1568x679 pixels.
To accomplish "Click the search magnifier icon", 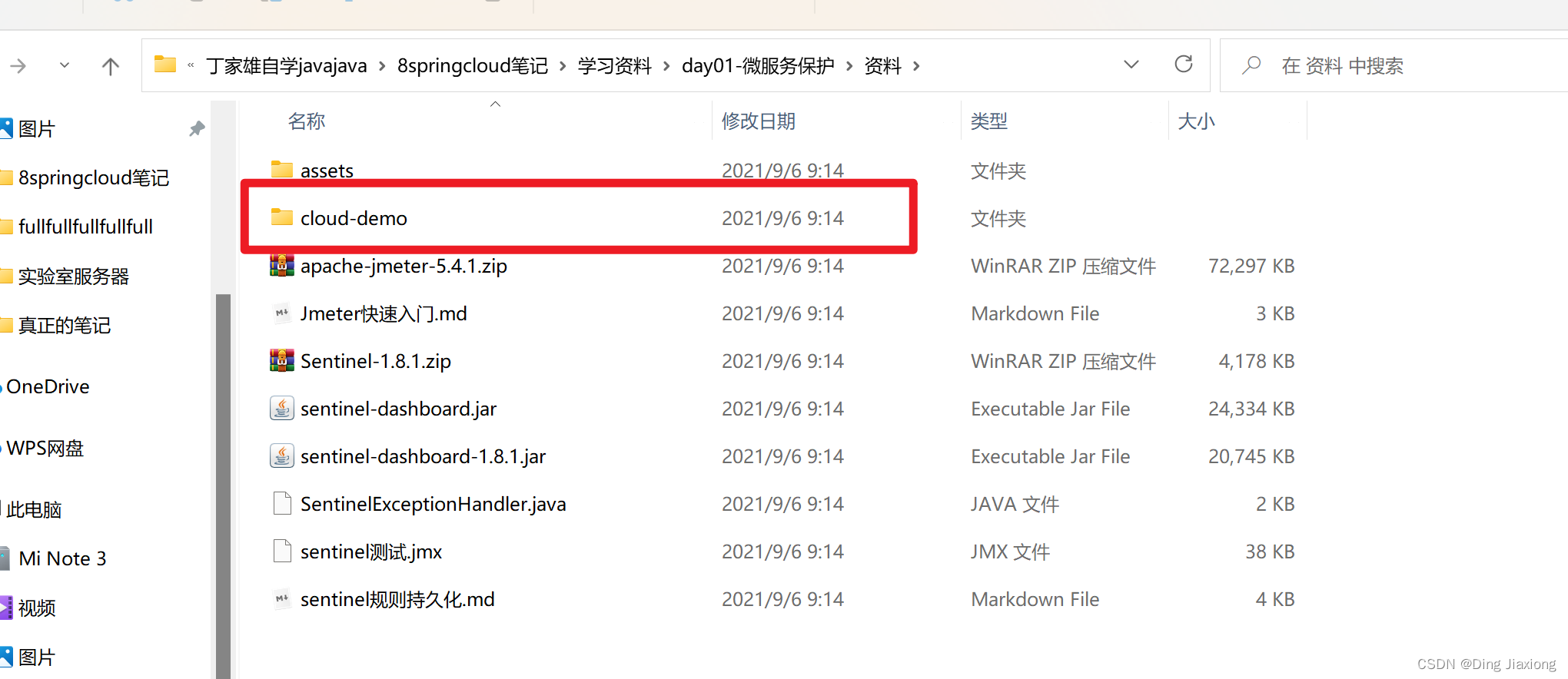I will point(1251,65).
